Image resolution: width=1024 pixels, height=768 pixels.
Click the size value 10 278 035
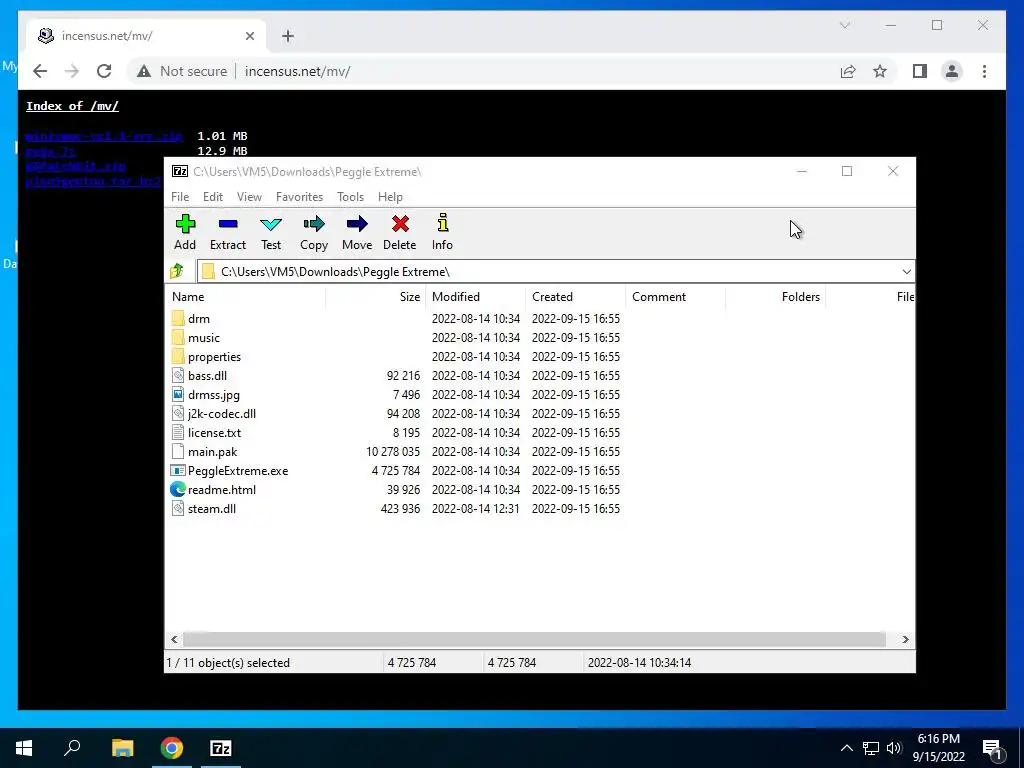tap(393, 452)
